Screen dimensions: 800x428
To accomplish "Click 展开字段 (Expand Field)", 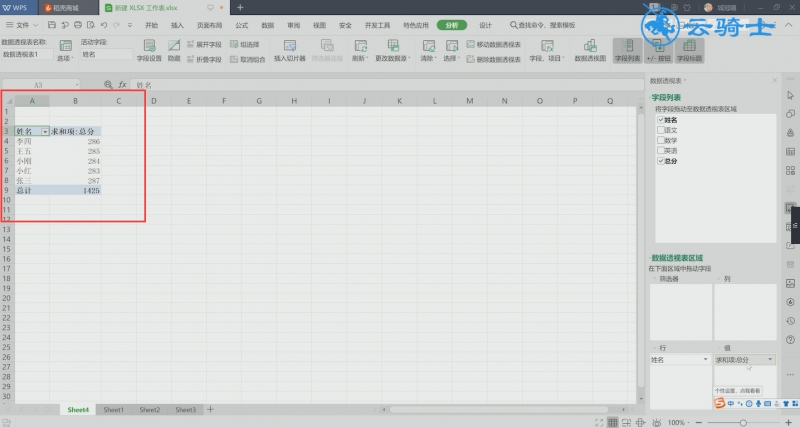I will click(204, 44).
